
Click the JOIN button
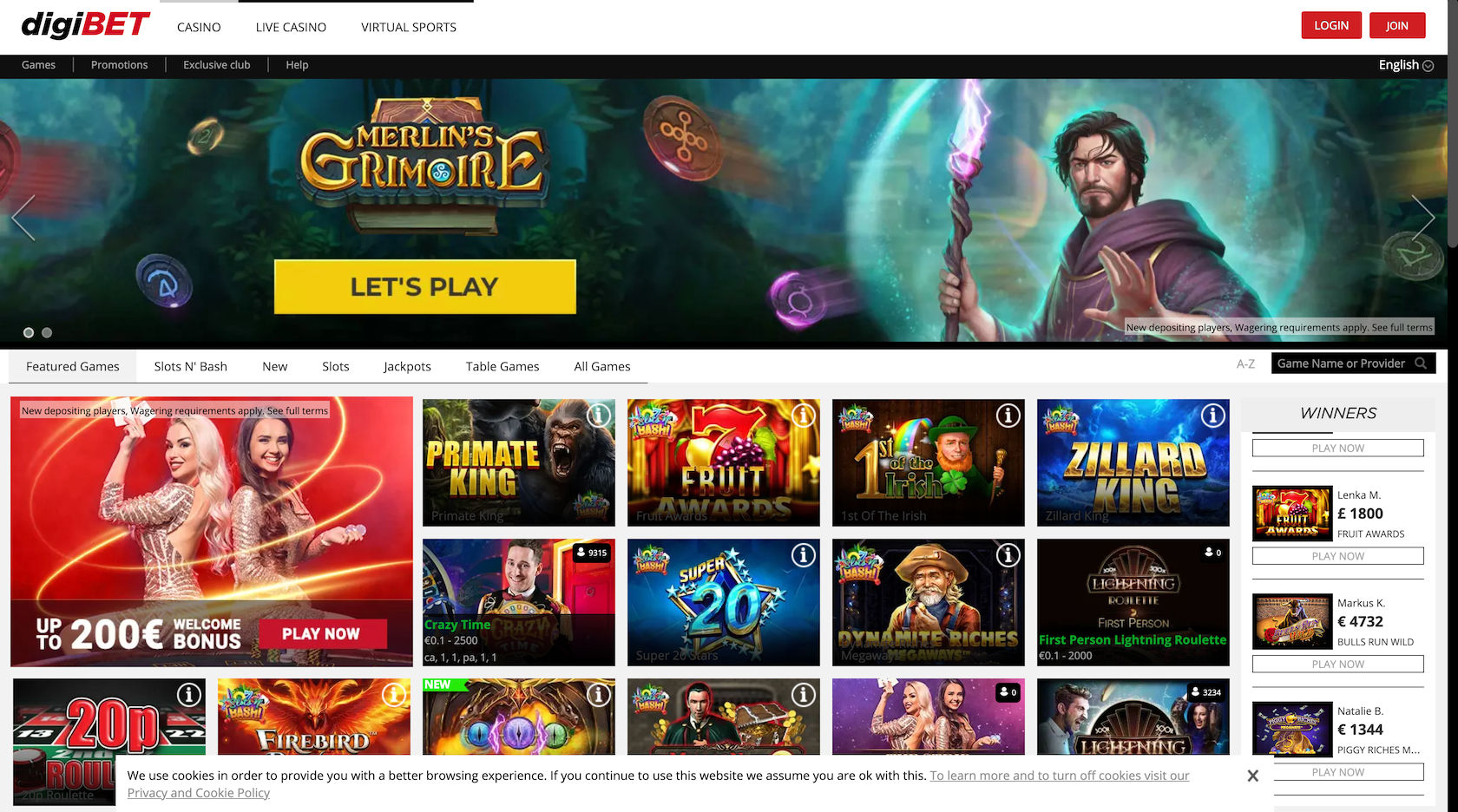pyautogui.click(x=1397, y=25)
